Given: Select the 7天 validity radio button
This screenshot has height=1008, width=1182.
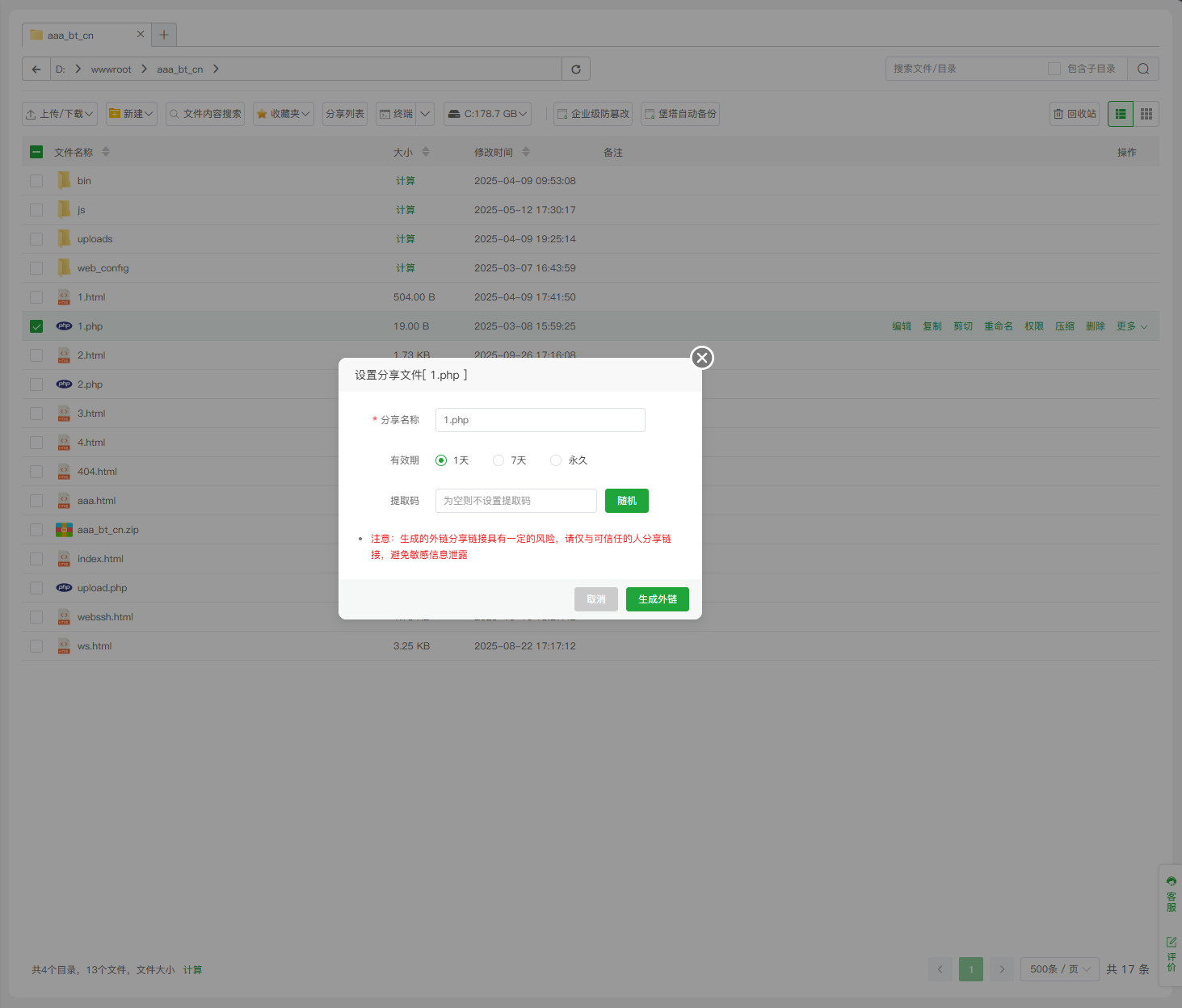Looking at the screenshot, I should click(498, 460).
